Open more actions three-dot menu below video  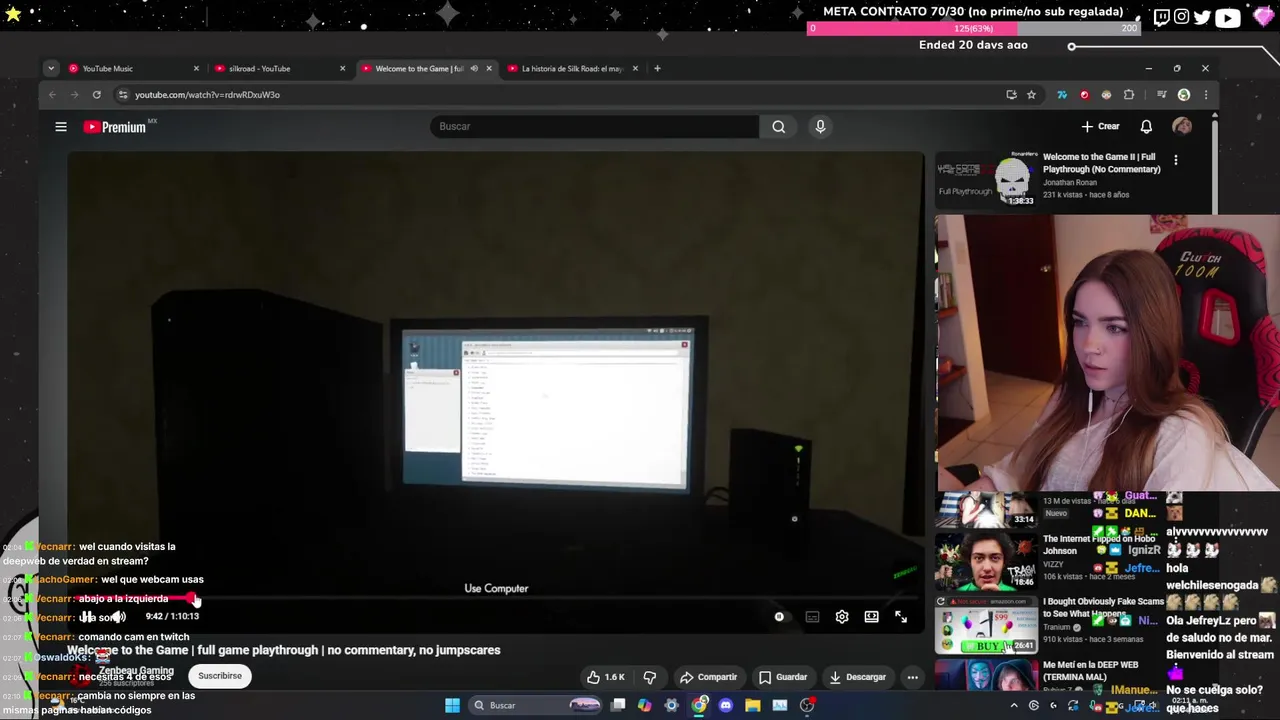[912, 677]
